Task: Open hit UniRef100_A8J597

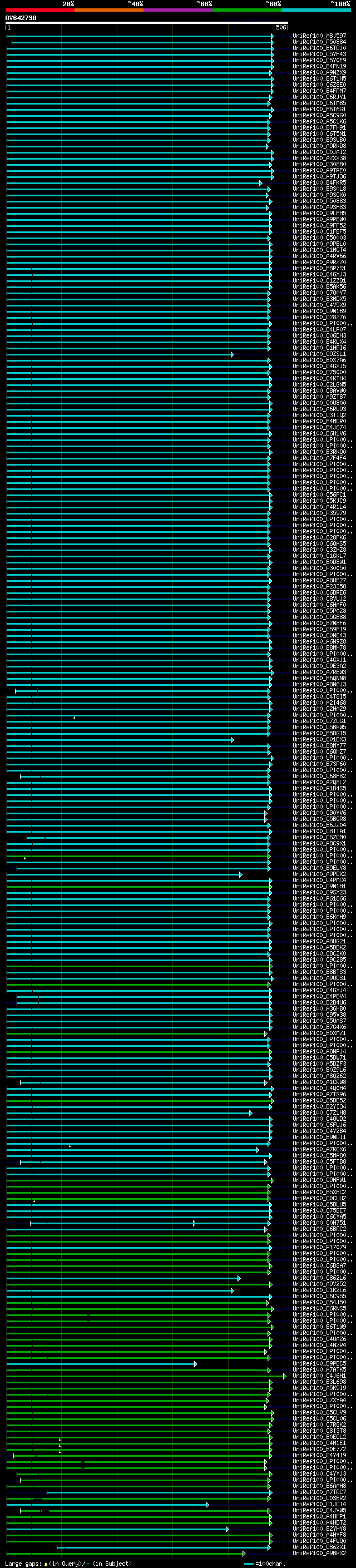Action: coord(319,36)
